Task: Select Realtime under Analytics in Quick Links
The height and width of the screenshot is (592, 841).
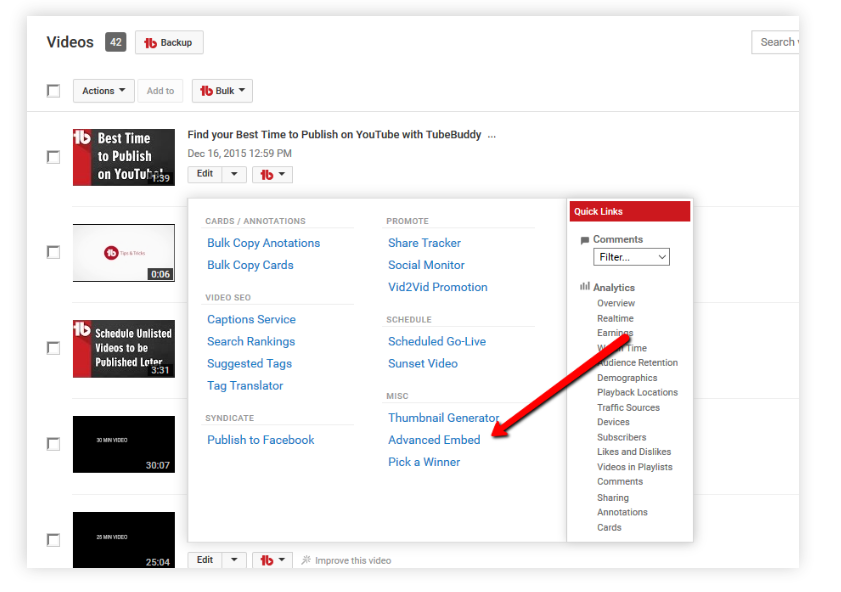Action: coord(615,318)
